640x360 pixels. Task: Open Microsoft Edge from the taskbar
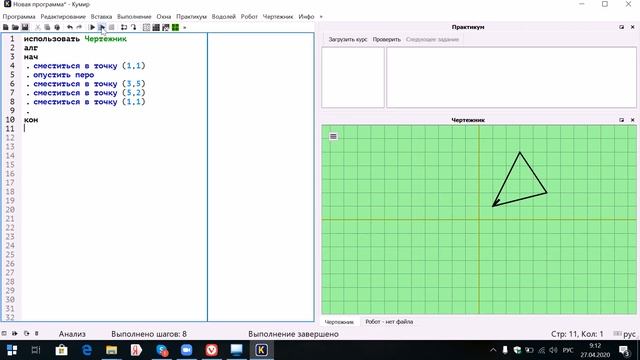(87, 350)
